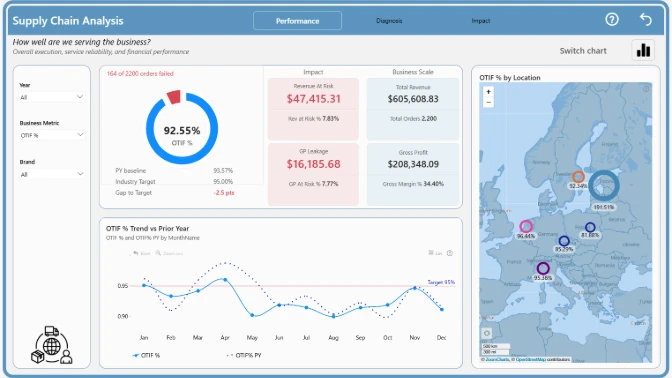Select the 85.29% location marker

[564, 241]
